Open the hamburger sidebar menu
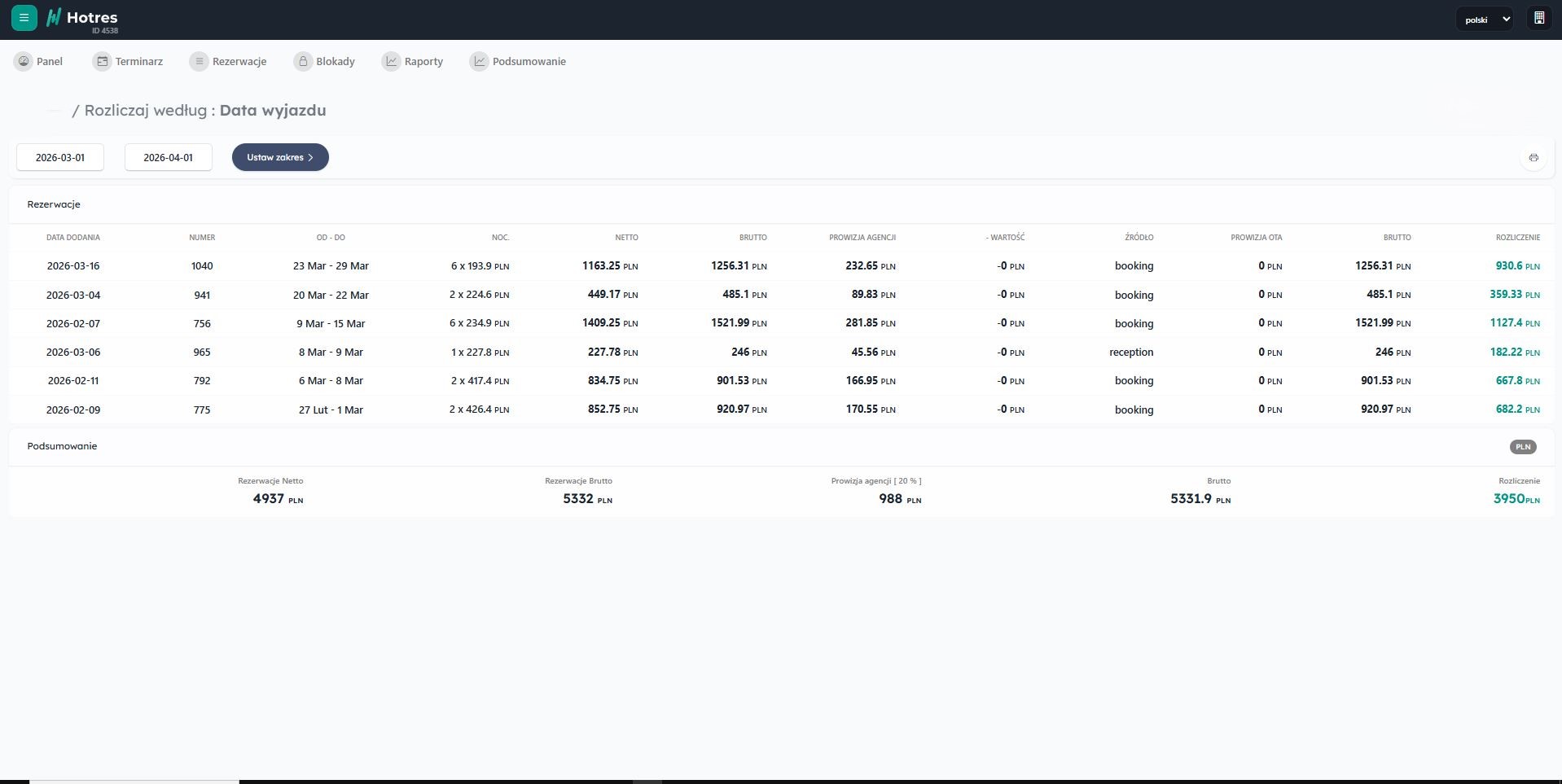This screenshot has height=784, width=1562. coord(24,18)
